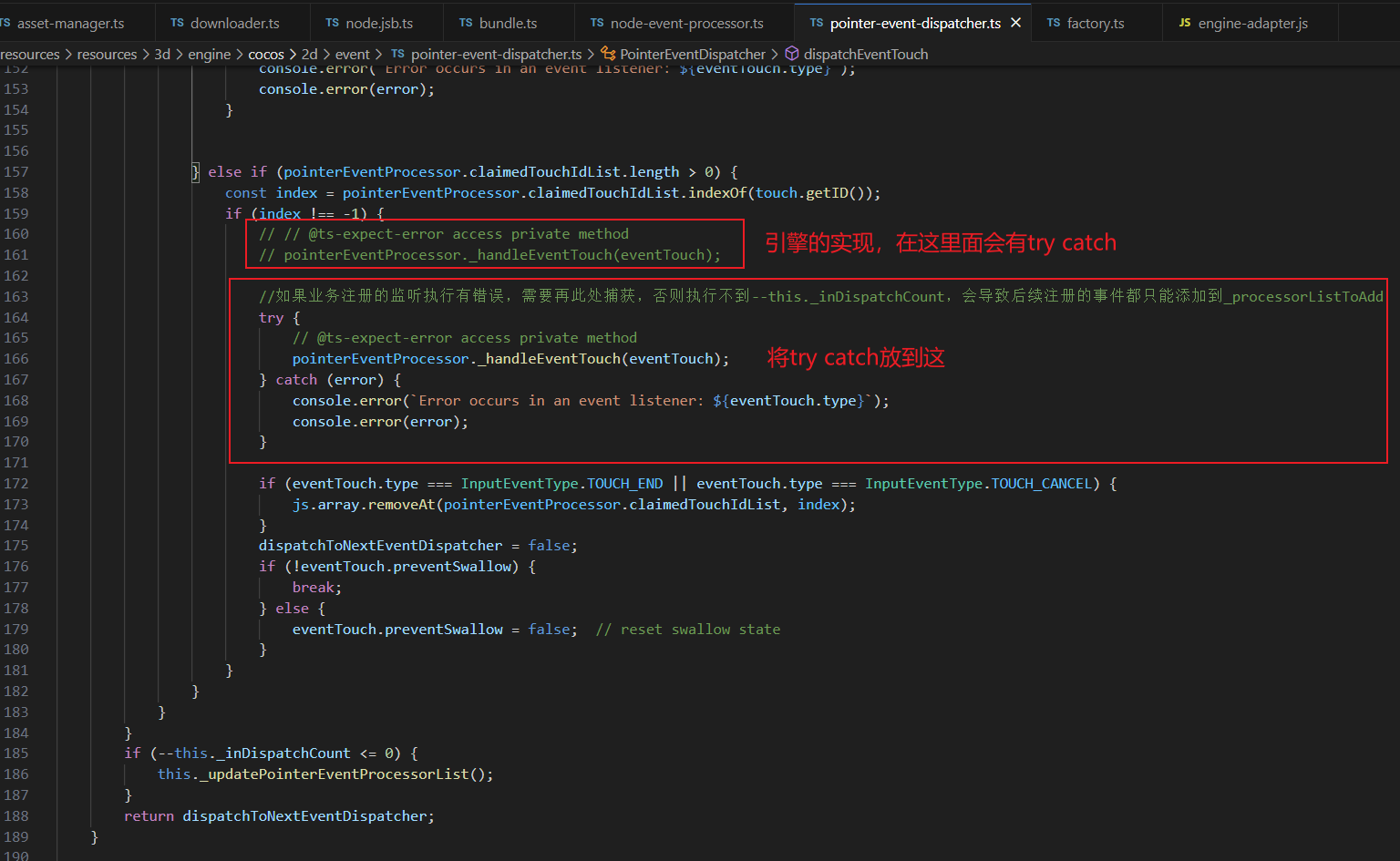Click "if (--this._inDispatchCount <= 0) {" on line 185

(x=272, y=753)
